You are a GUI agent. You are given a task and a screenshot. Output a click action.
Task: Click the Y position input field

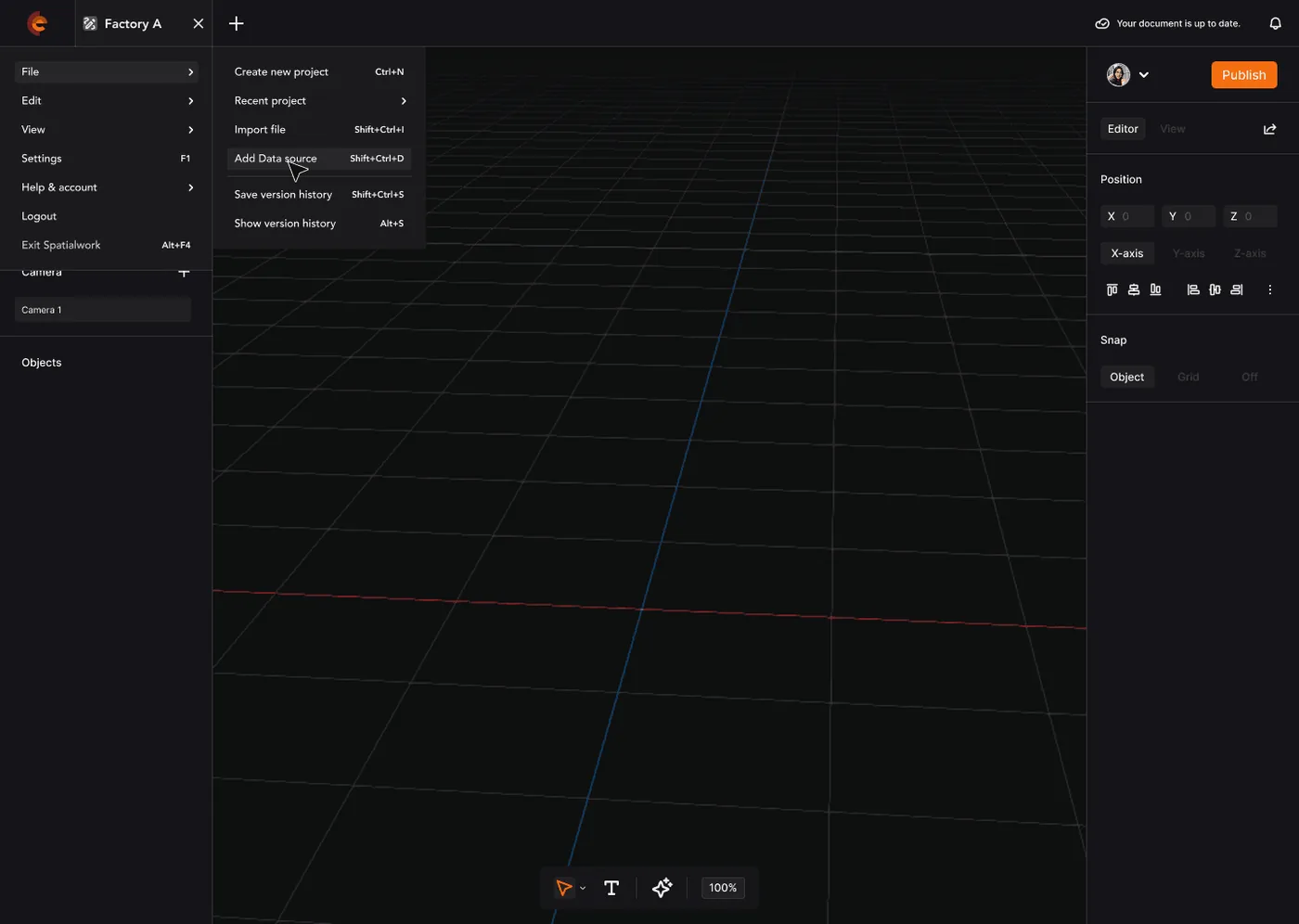1189,216
